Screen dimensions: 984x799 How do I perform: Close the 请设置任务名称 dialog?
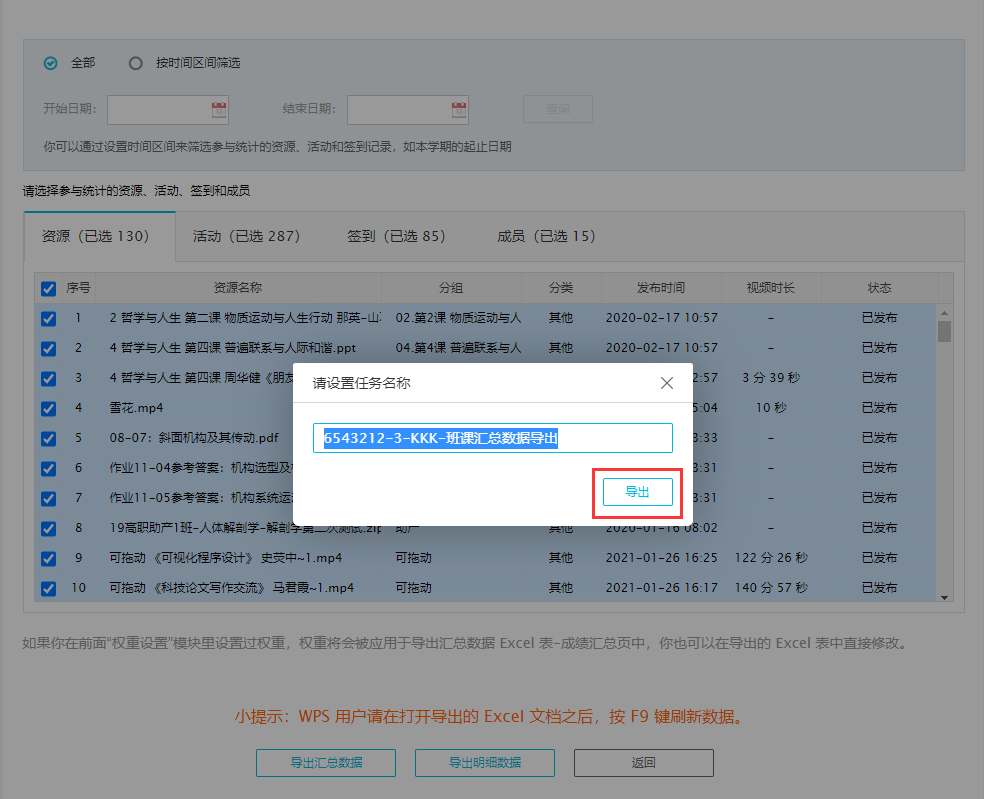[x=666, y=382]
